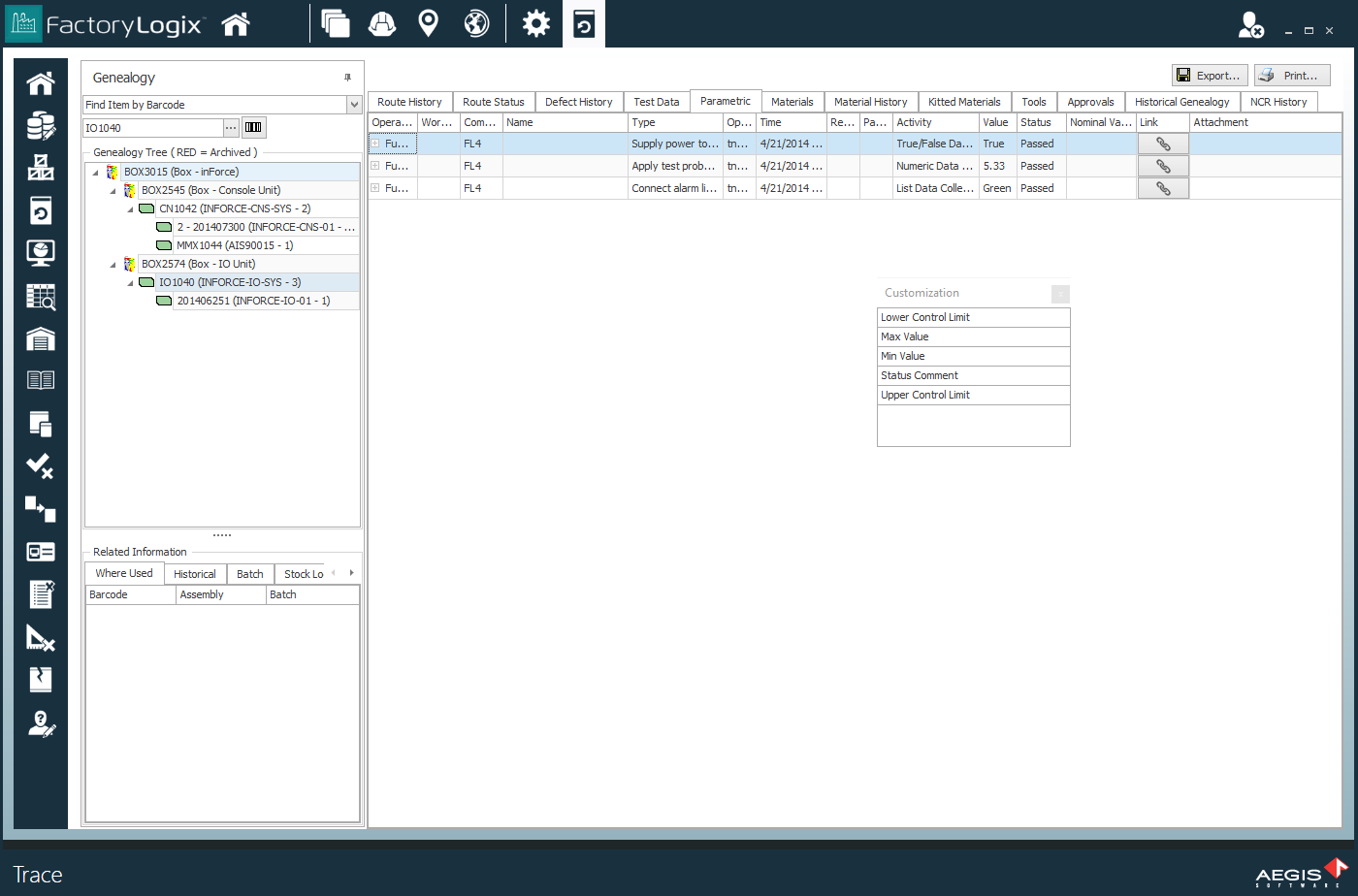Select the hard hat icon in top toolbar
Viewport: 1358px width, 896px height.
(381, 23)
